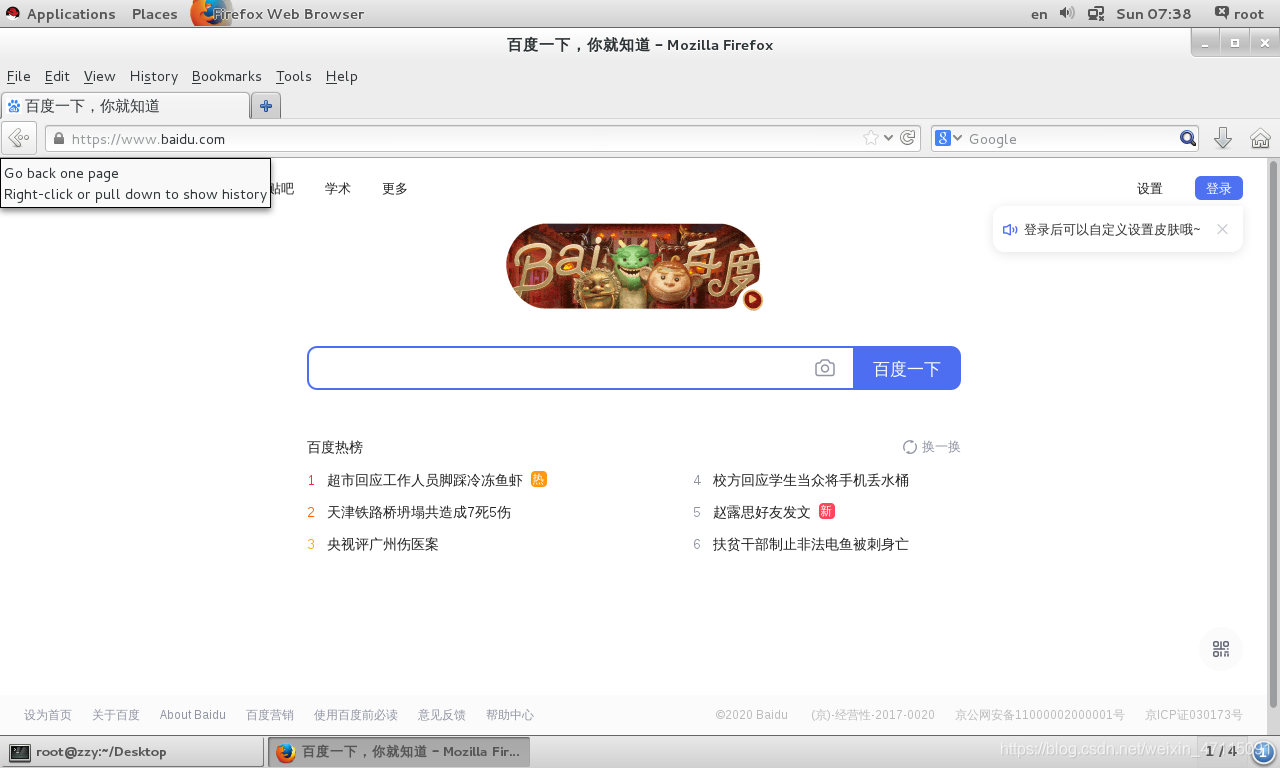Screen dimensions: 1280x768
Task: Click the volume icon in top panel
Action: pos(1067,13)
